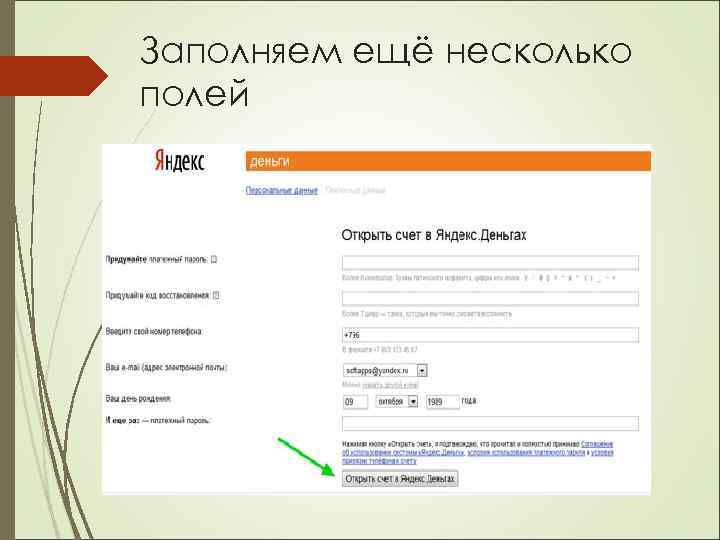The width and height of the screenshot is (720, 540).
Task: Focus the платежный пароль input field
Action: click(x=490, y=263)
